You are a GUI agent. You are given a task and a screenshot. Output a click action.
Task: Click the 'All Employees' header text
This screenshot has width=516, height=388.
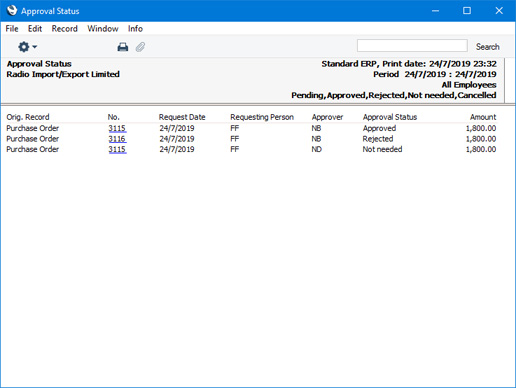point(469,85)
